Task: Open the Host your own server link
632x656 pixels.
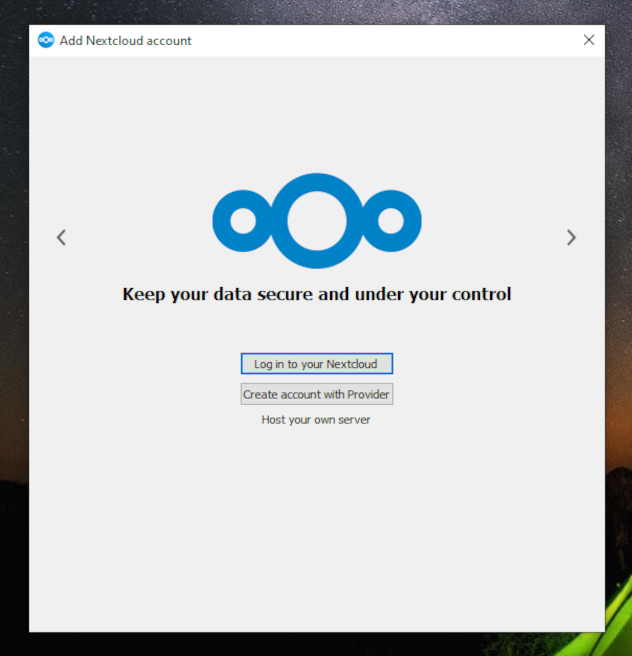Action: (x=316, y=420)
